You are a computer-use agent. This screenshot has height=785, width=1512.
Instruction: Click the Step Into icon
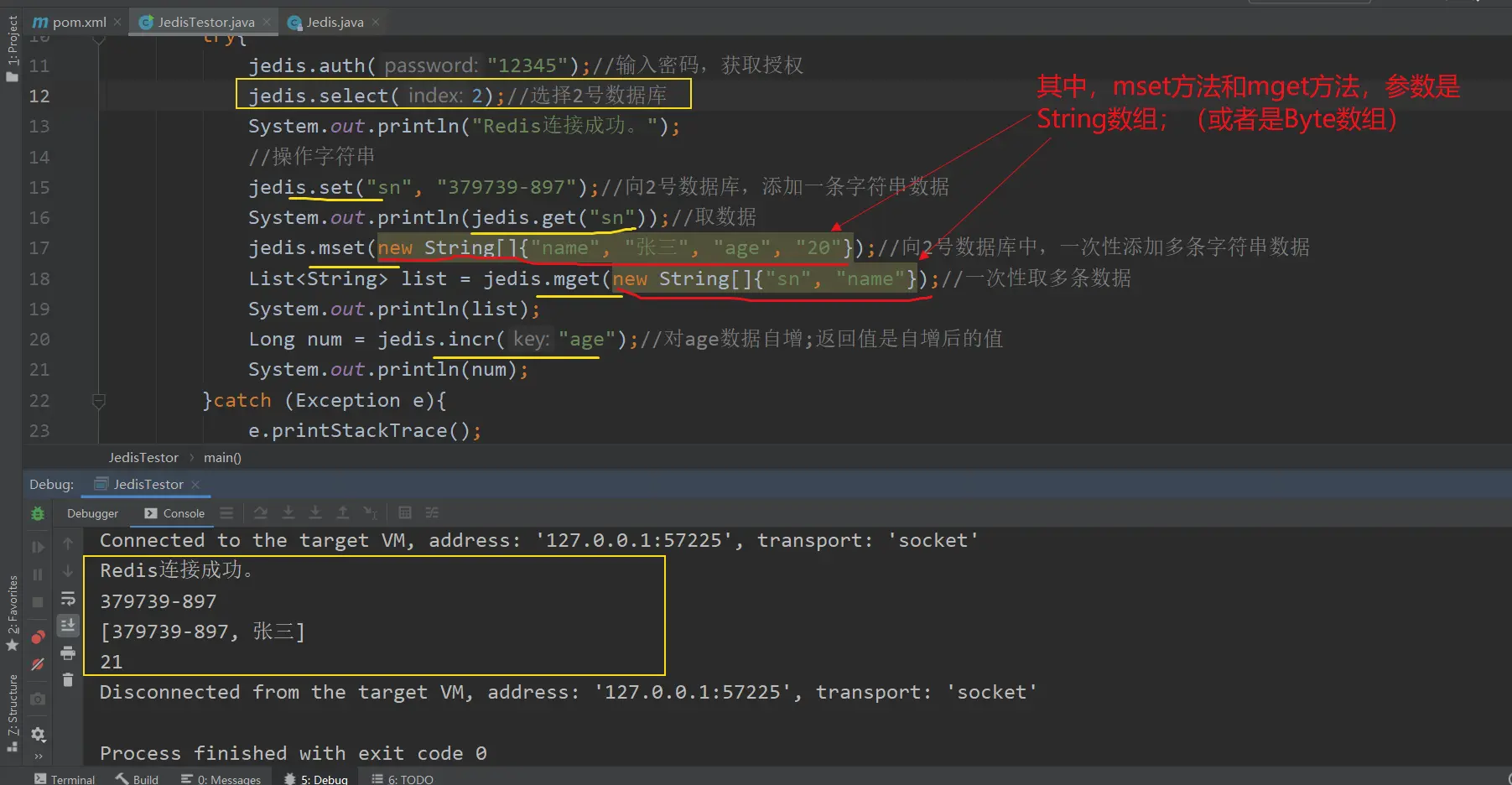pyautogui.click(x=288, y=512)
